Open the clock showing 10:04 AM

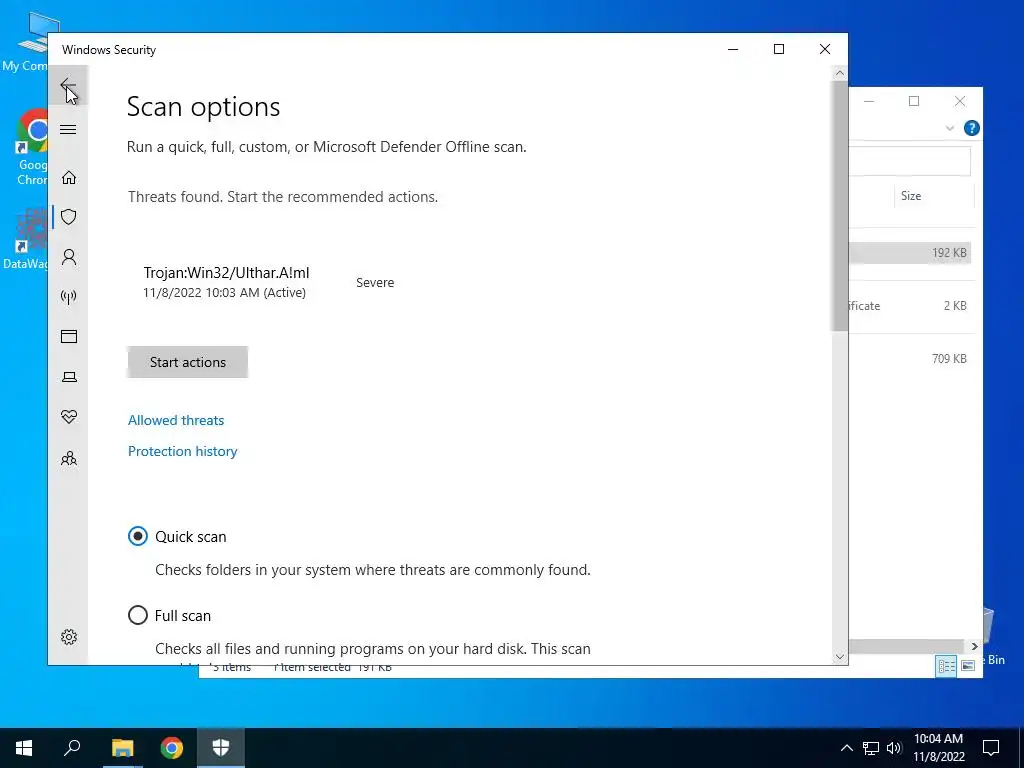(x=938, y=748)
